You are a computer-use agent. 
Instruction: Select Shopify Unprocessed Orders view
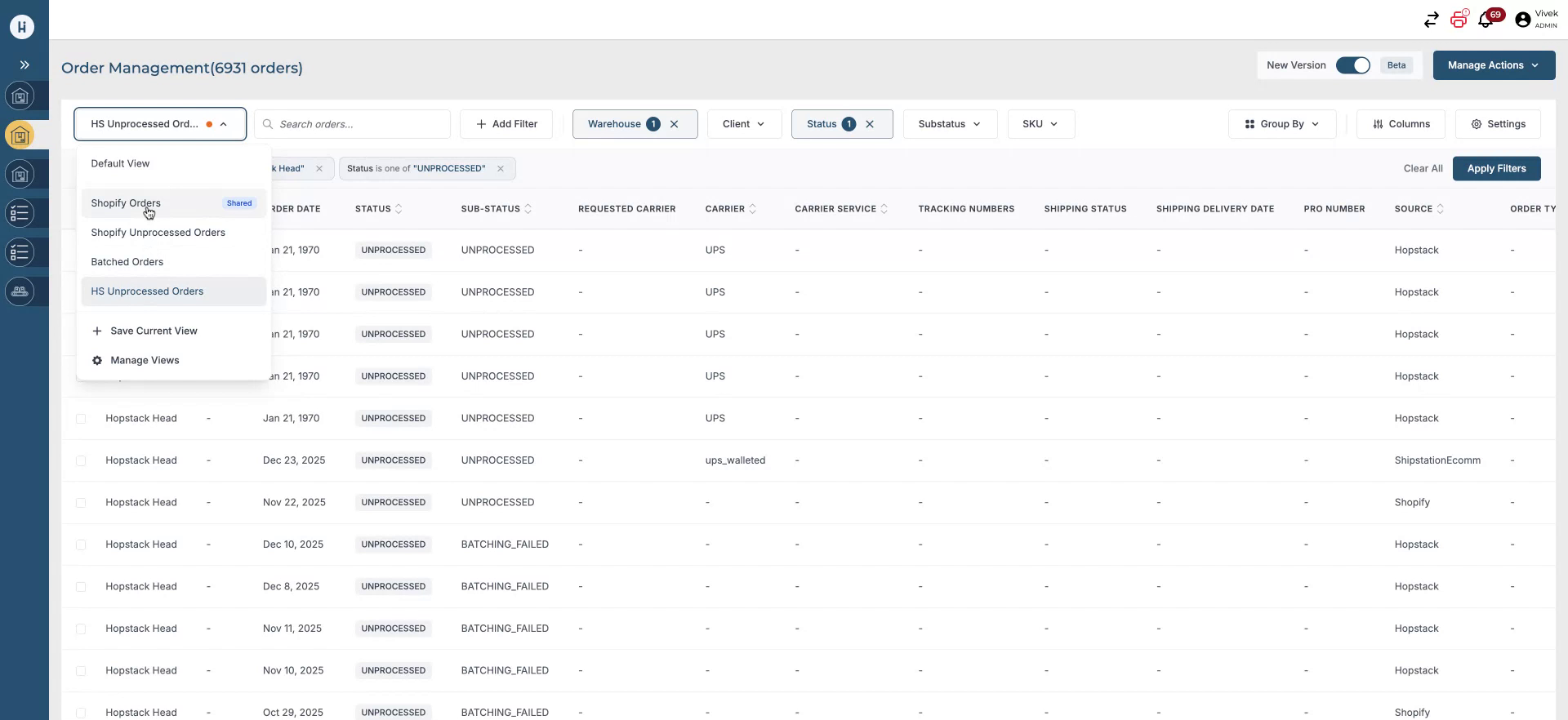click(158, 233)
